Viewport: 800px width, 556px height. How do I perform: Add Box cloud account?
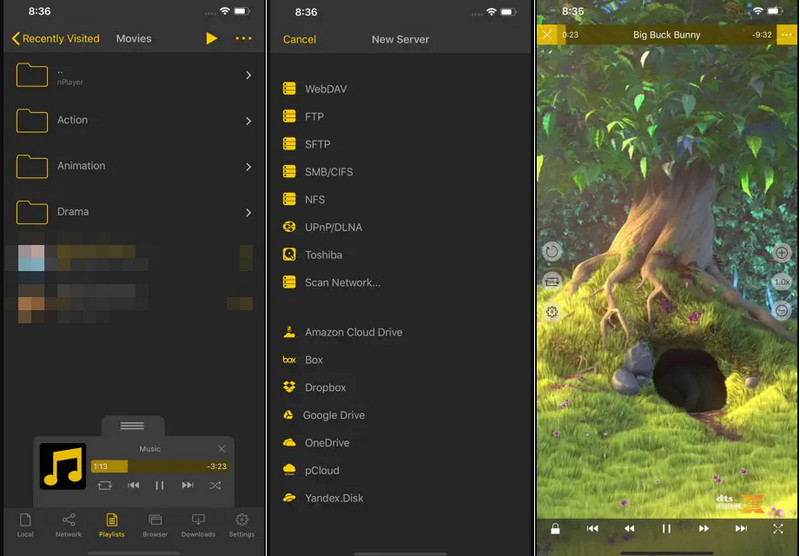pyautogui.click(x=401, y=360)
